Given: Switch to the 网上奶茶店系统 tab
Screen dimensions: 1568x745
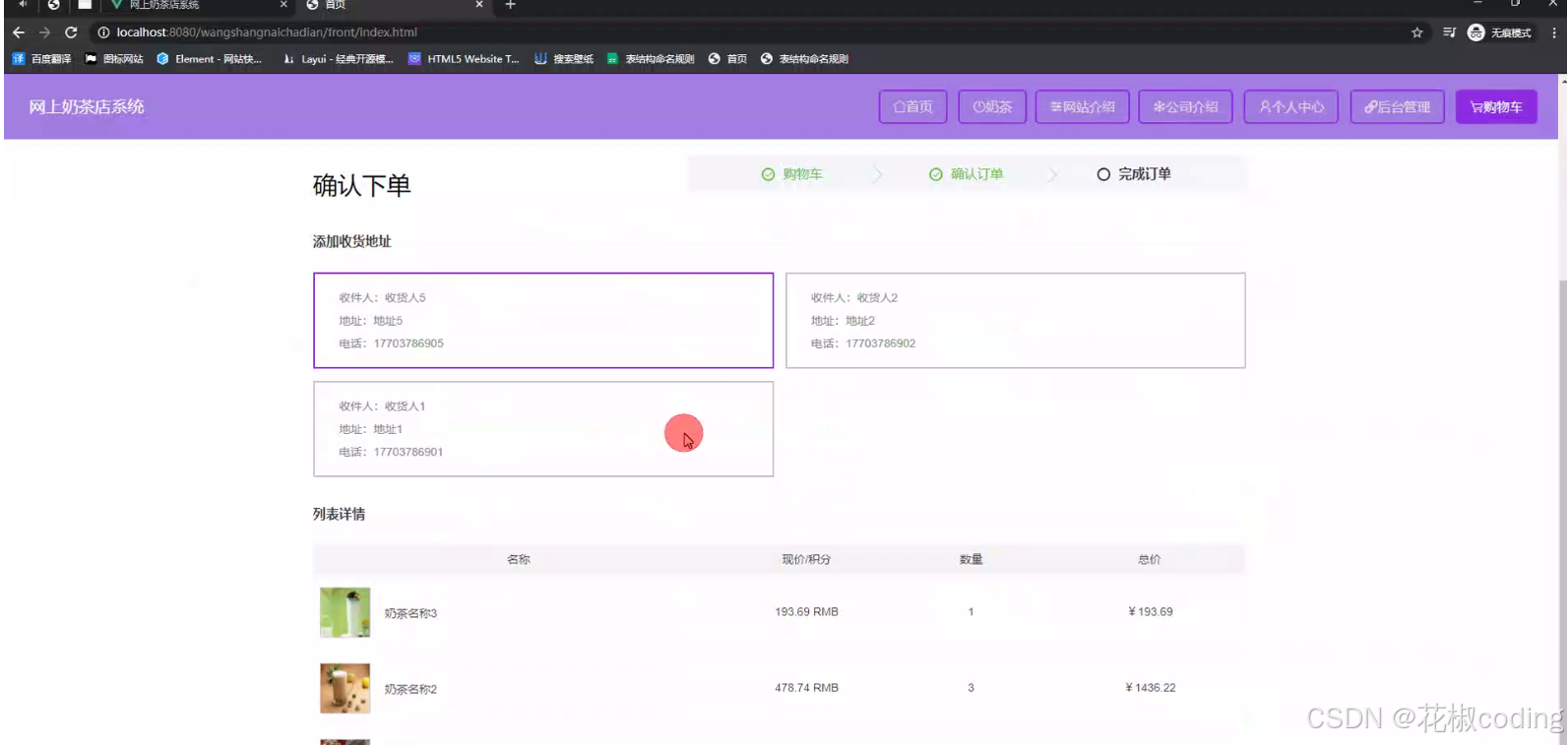Looking at the screenshot, I should (197, 5).
